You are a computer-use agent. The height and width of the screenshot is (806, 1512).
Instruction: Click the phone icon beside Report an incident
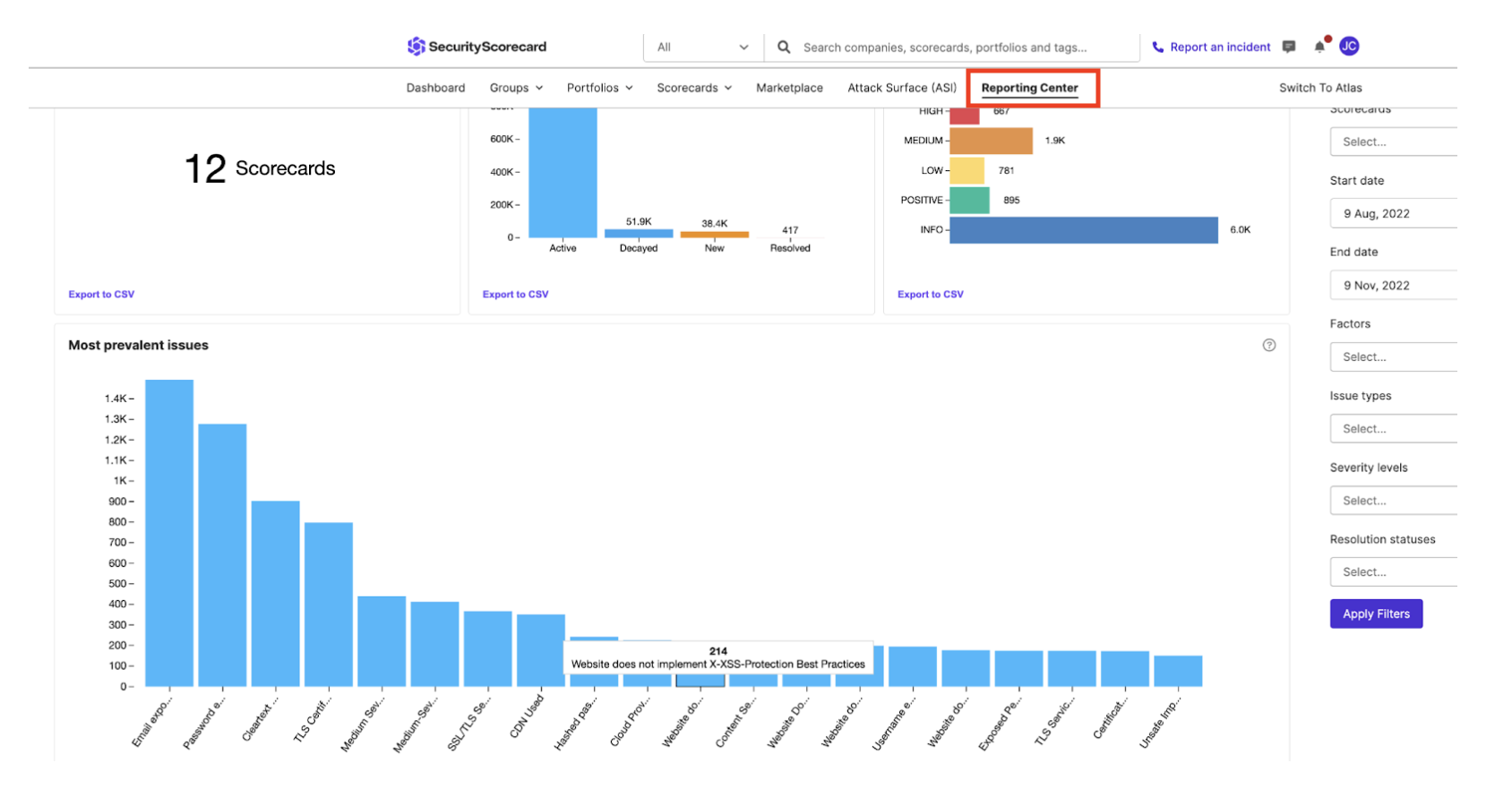(x=1157, y=46)
